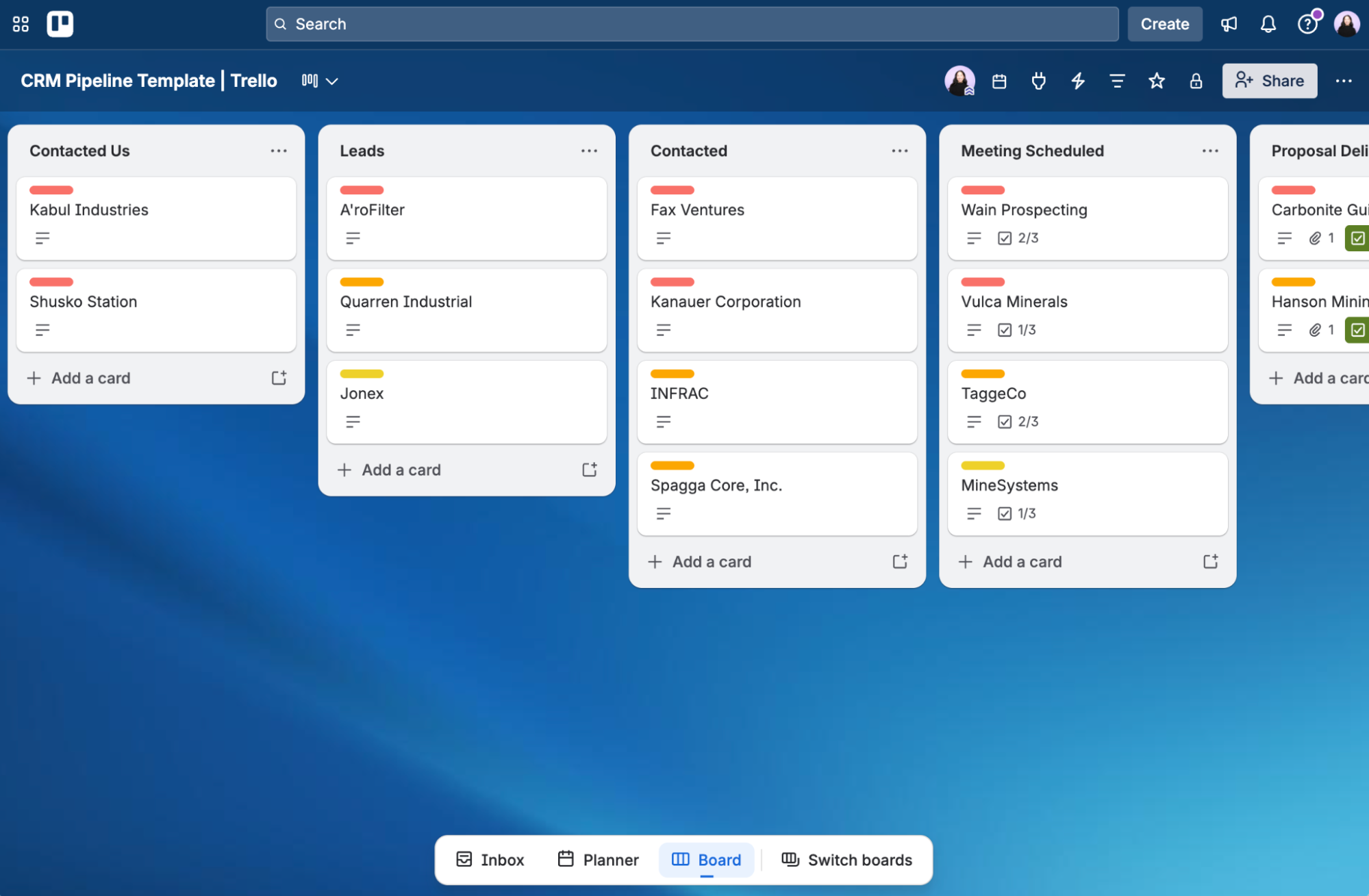The image size is (1369, 896).
Task: Click the Share button
Action: click(x=1270, y=81)
